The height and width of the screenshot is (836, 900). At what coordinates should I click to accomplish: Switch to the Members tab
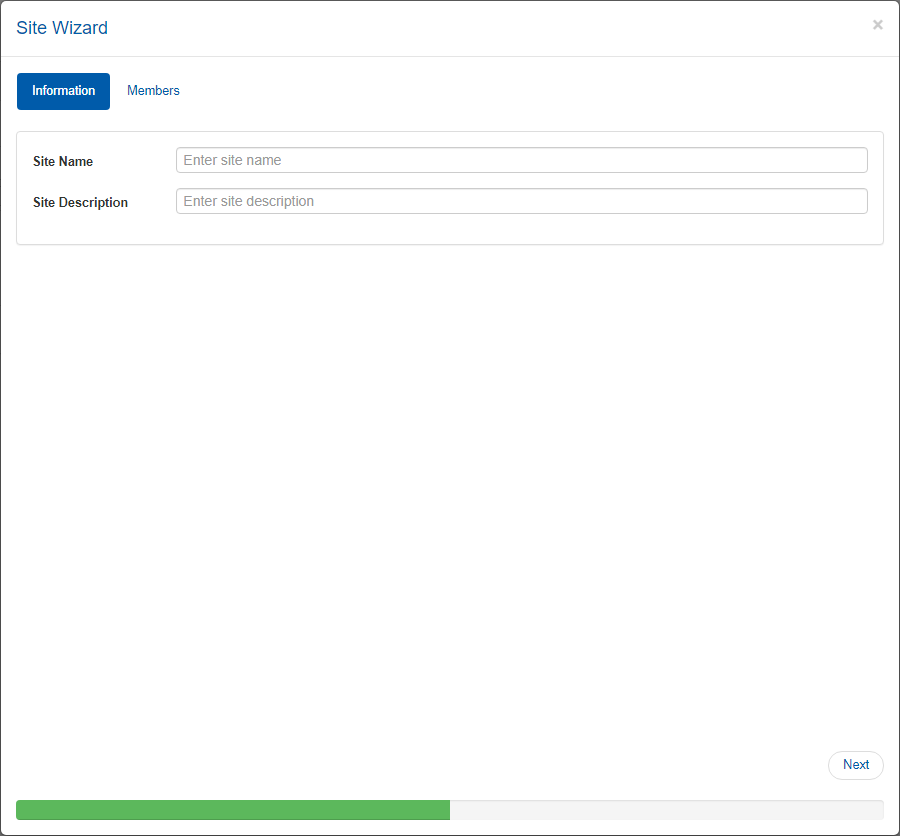tap(153, 91)
